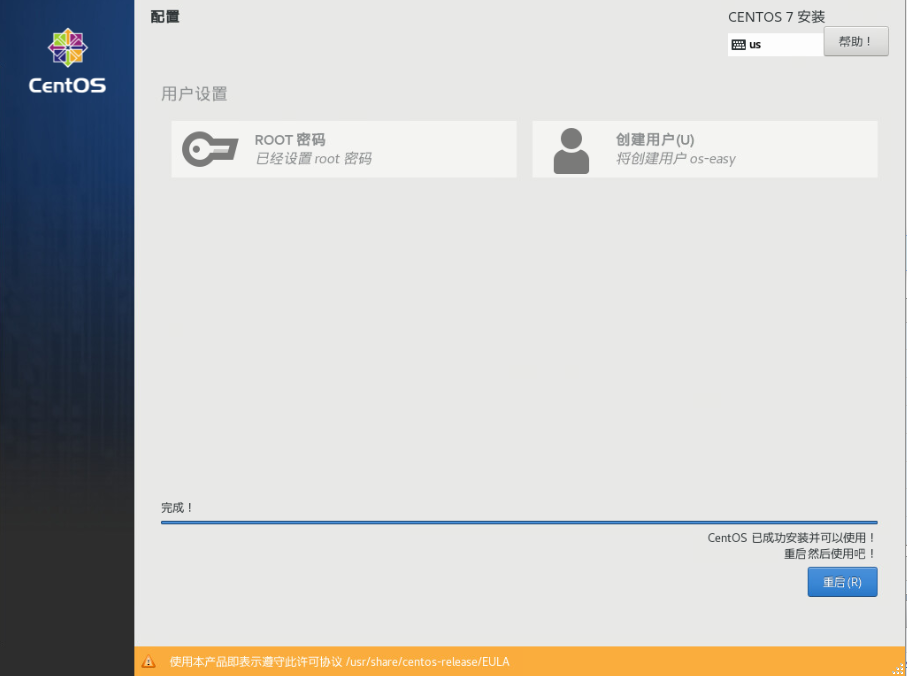Open the ROOT 密码 settings label

290,140
